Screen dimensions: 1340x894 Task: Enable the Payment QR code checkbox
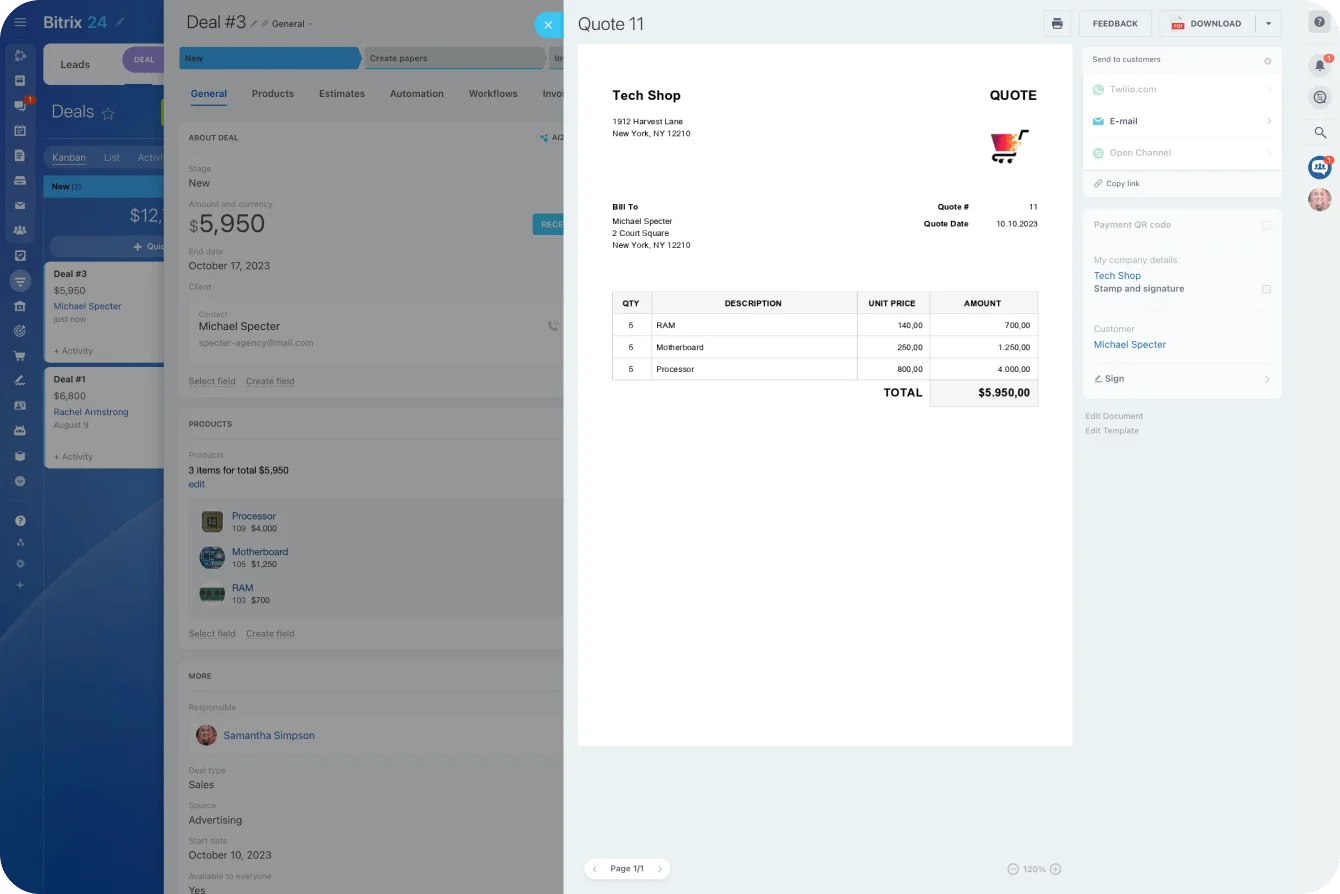[x=1266, y=226]
